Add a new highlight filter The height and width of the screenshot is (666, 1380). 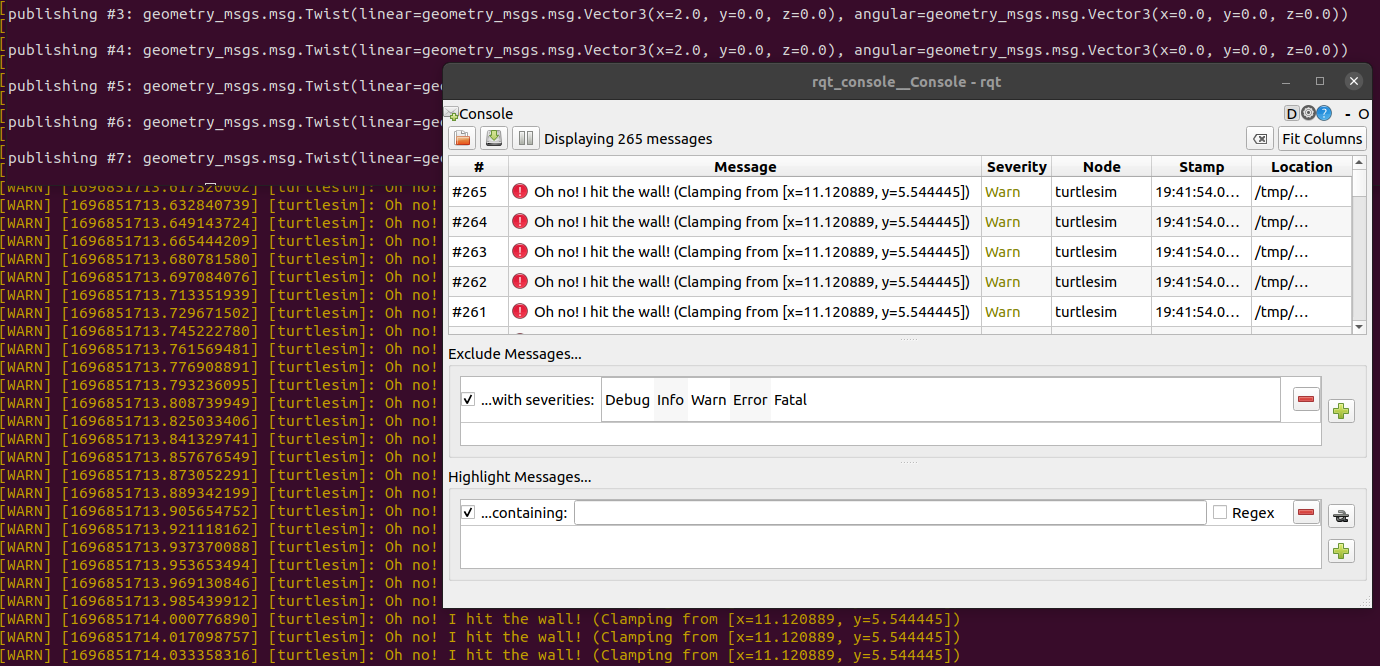coord(1341,551)
